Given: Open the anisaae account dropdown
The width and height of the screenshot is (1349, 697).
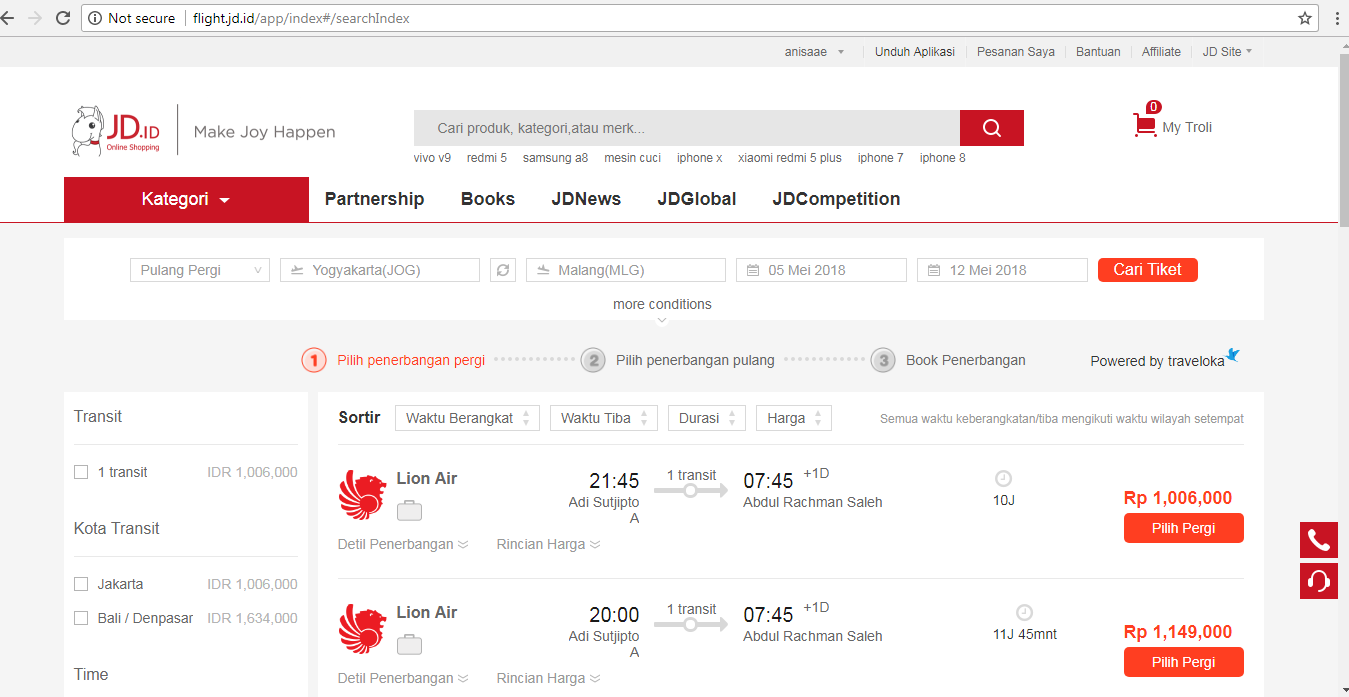Looking at the screenshot, I should click(814, 52).
